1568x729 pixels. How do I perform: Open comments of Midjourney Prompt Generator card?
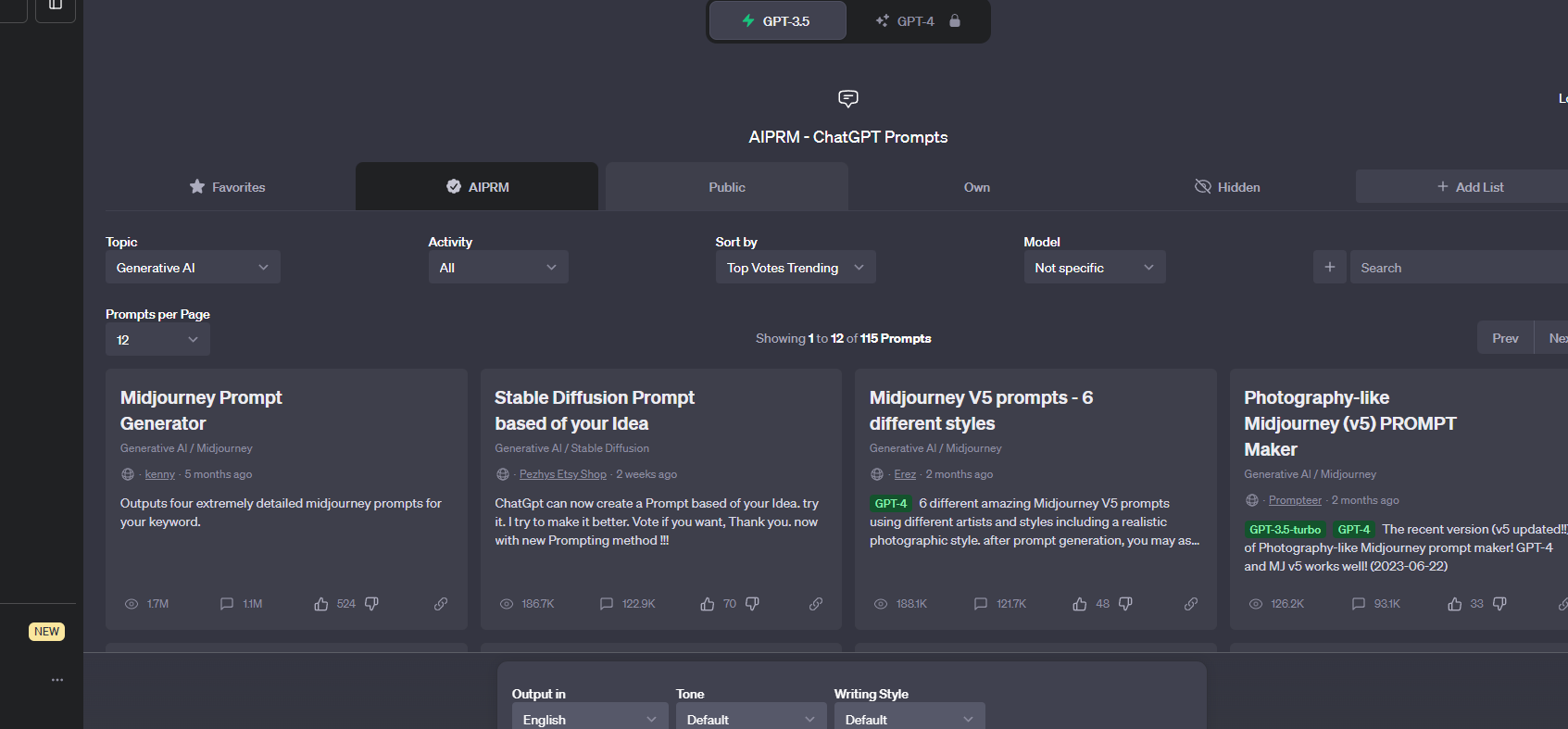pyautogui.click(x=227, y=604)
